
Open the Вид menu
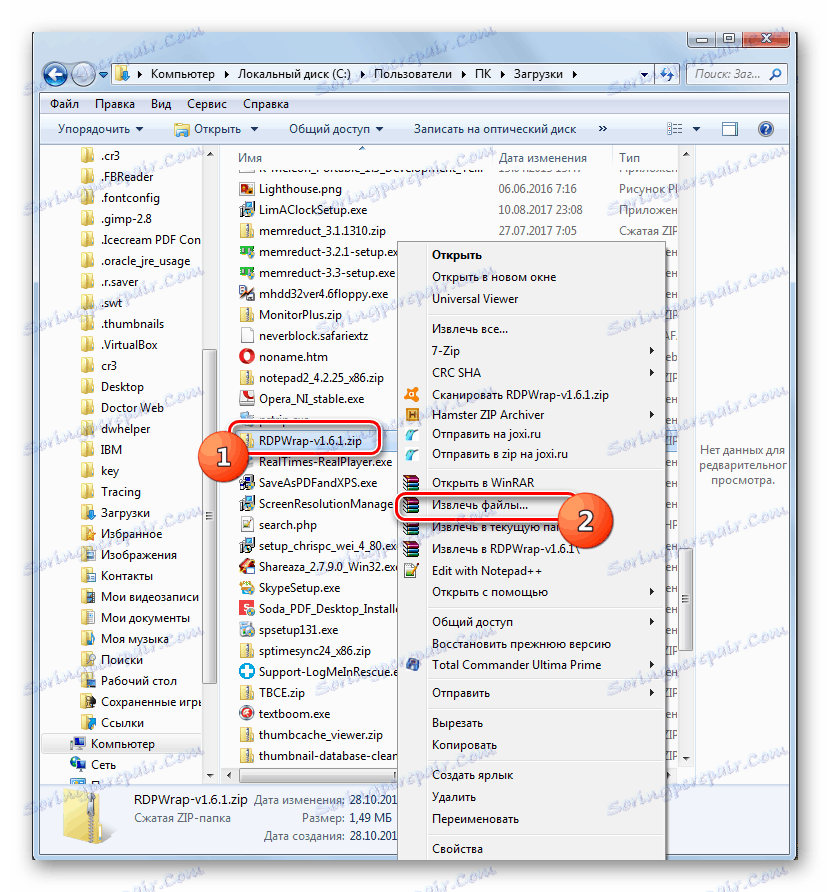coord(161,104)
